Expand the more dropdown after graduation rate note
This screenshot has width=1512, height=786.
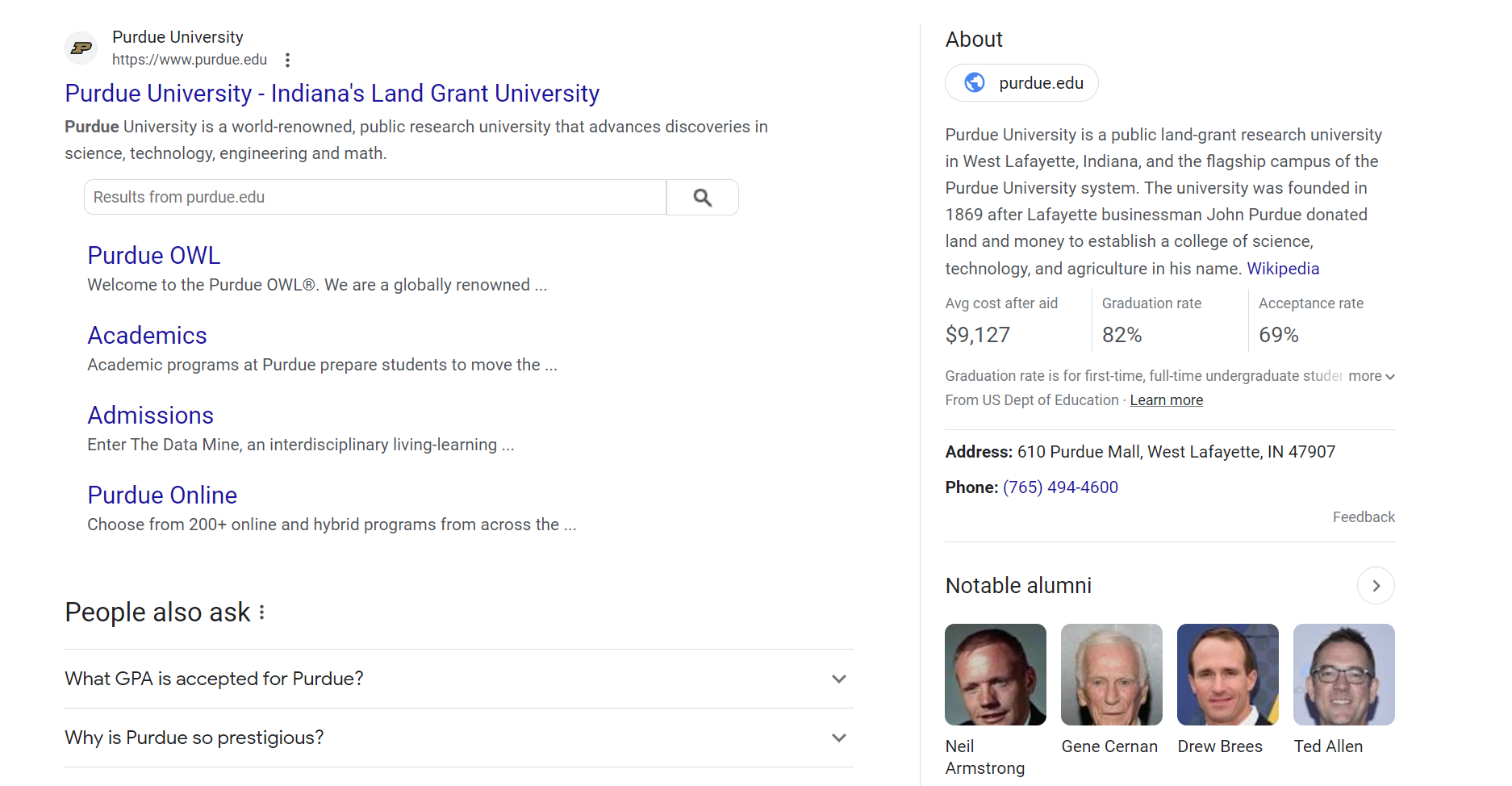point(1371,376)
